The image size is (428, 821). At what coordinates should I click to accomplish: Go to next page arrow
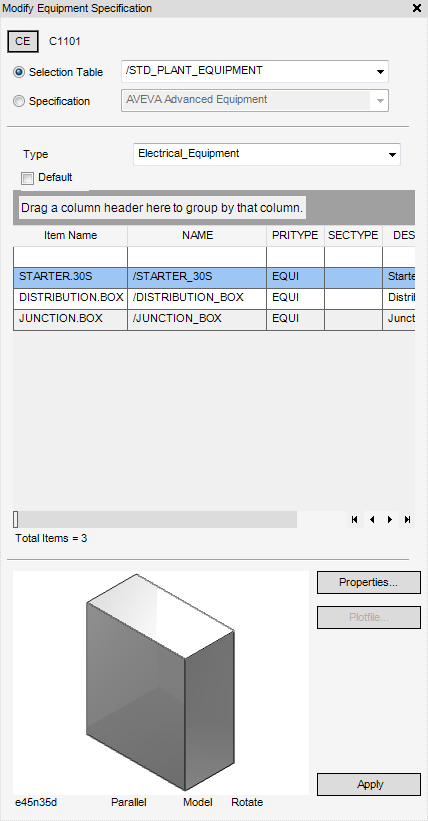pyautogui.click(x=390, y=519)
